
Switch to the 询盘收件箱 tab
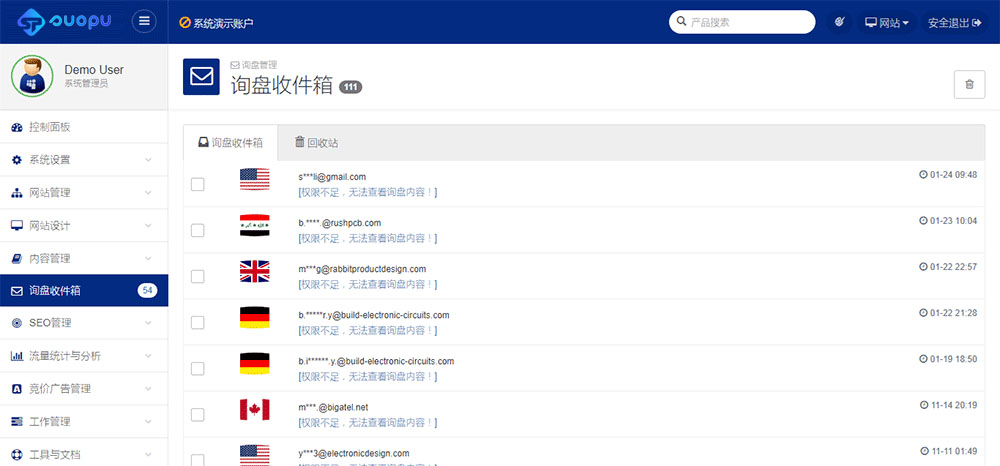(230, 143)
